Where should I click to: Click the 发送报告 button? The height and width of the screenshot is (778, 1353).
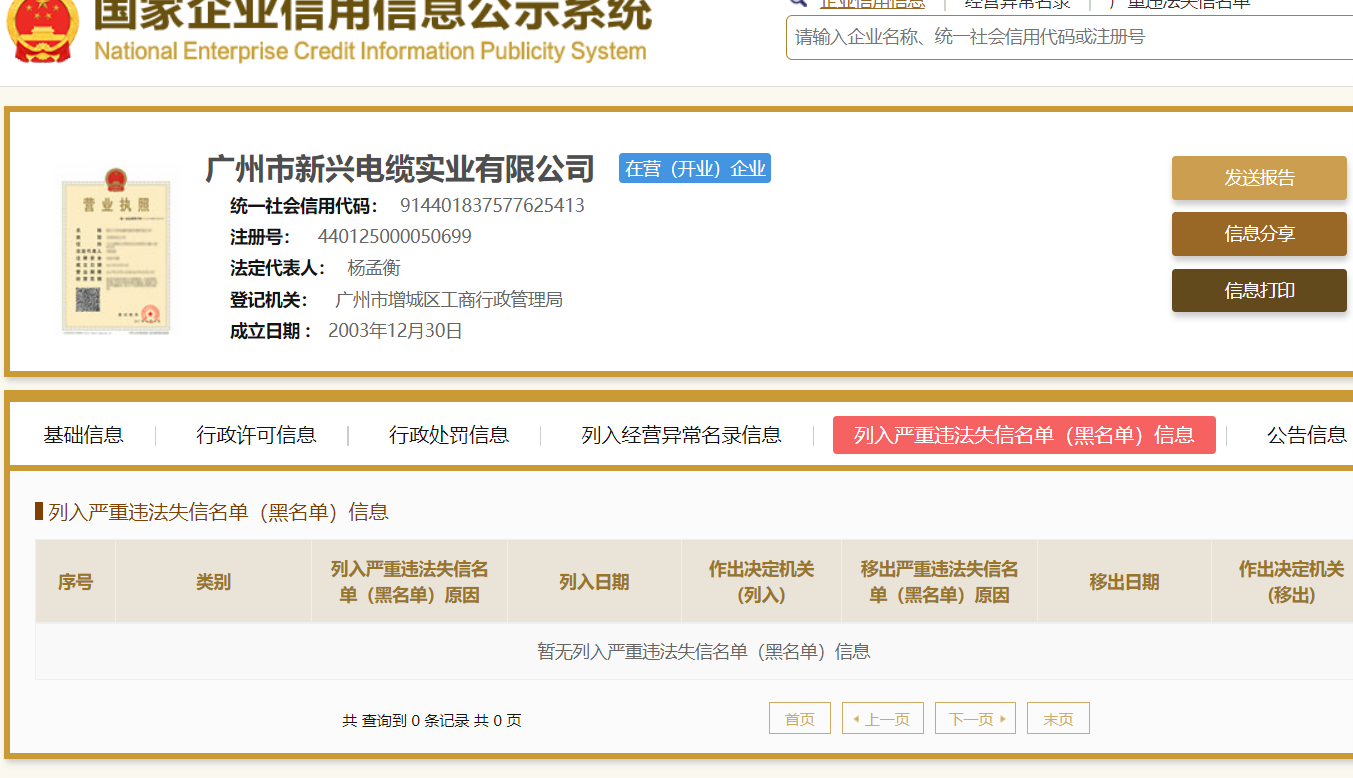(1259, 178)
